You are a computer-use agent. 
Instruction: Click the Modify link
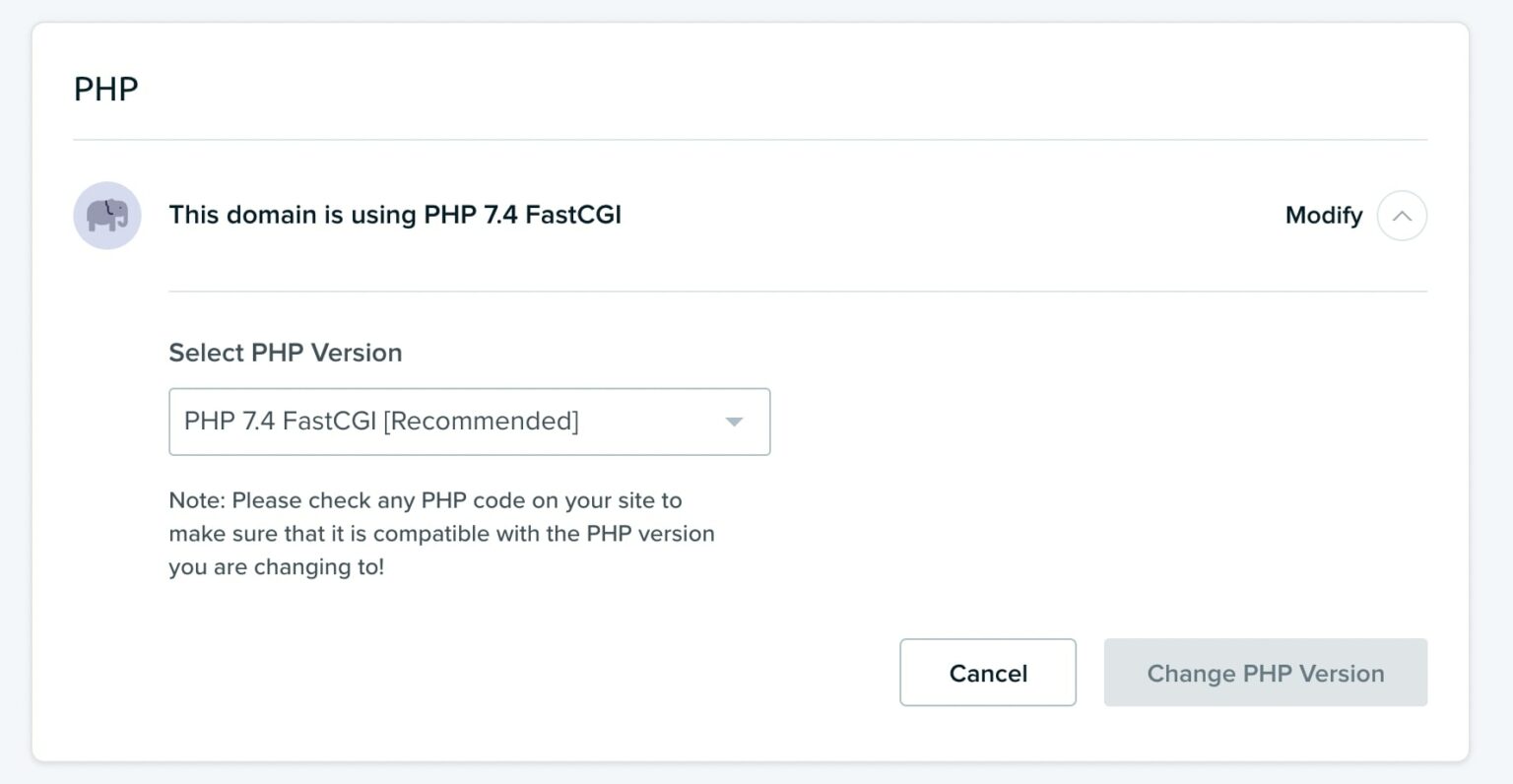1323,215
